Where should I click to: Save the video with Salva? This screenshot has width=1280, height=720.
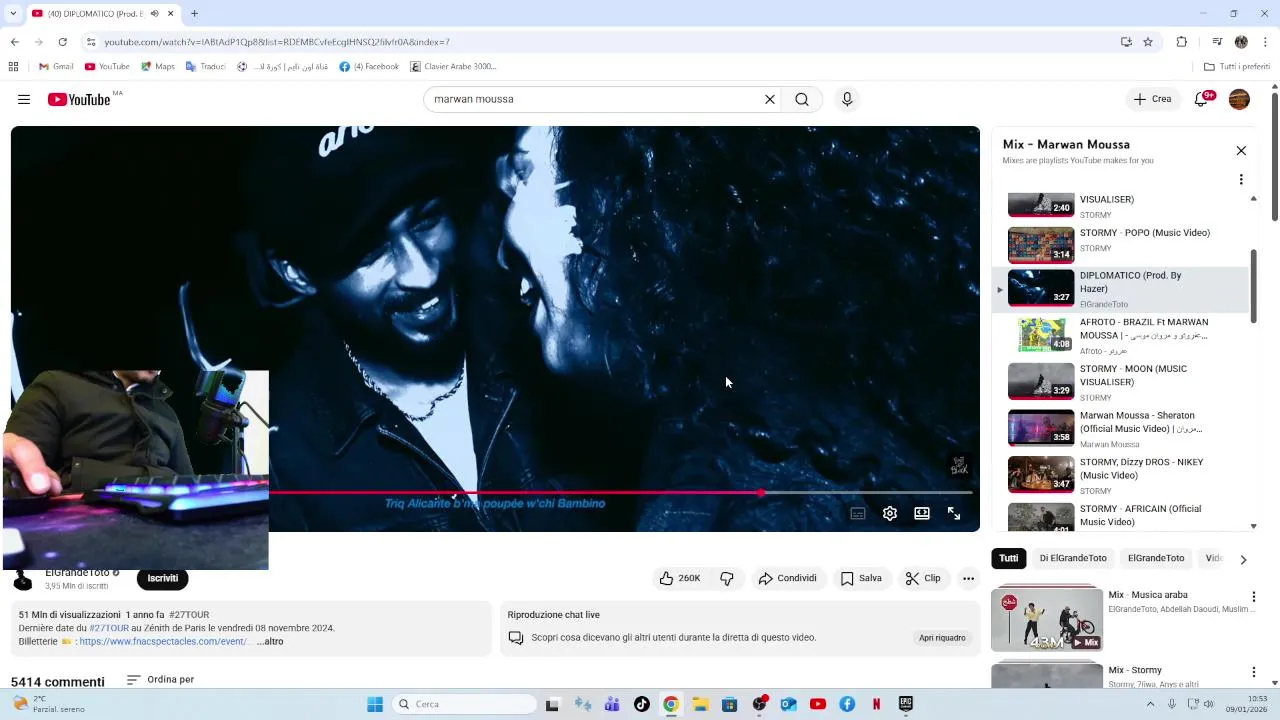[x=861, y=578]
